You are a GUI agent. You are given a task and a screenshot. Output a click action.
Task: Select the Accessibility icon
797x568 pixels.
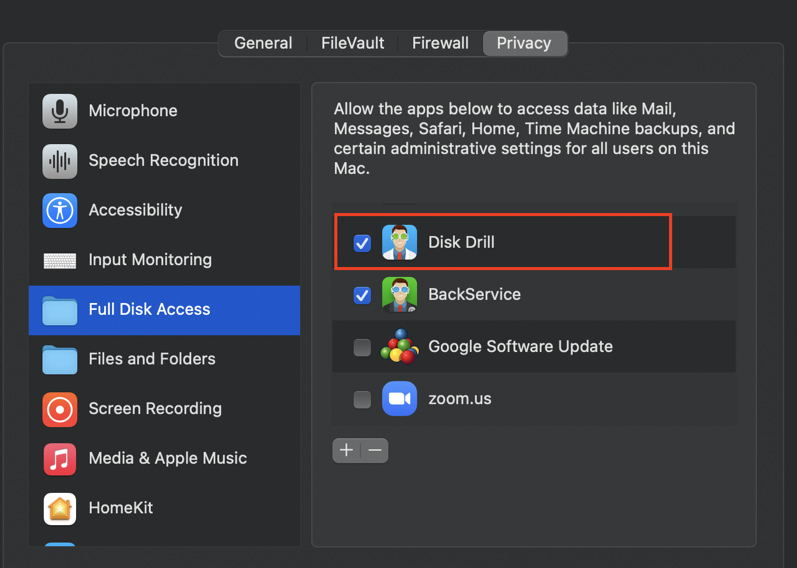pos(60,210)
